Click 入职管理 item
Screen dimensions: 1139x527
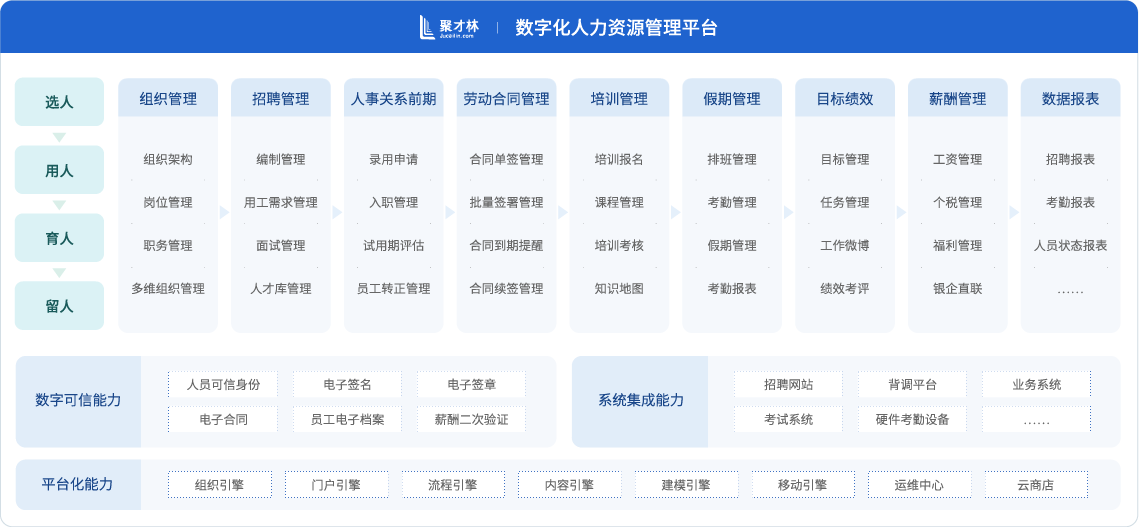point(394,202)
